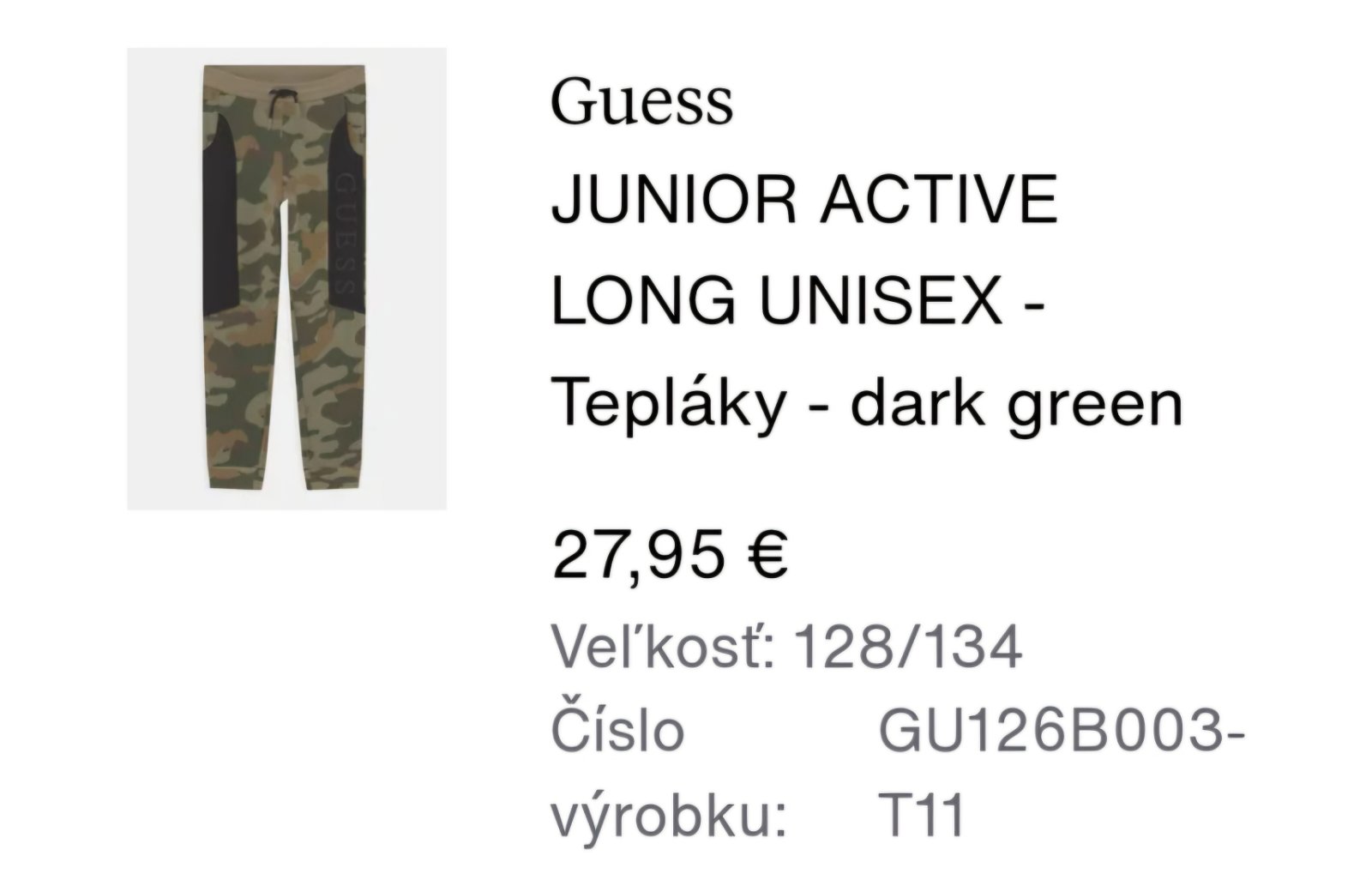Open the camo sweatpants product thumbnail

[286, 279]
